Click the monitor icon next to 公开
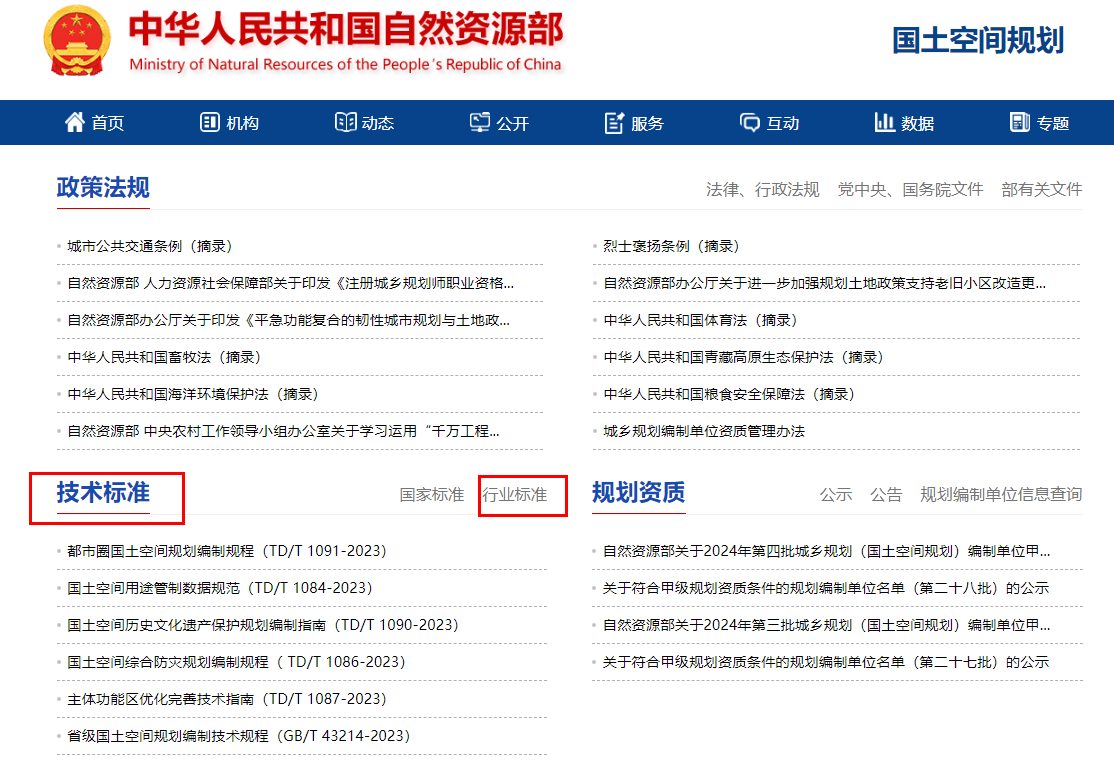The image size is (1114, 765). [x=480, y=122]
